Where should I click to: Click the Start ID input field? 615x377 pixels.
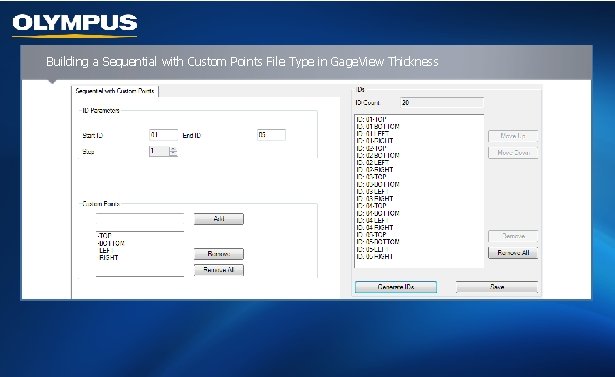pos(164,135)
